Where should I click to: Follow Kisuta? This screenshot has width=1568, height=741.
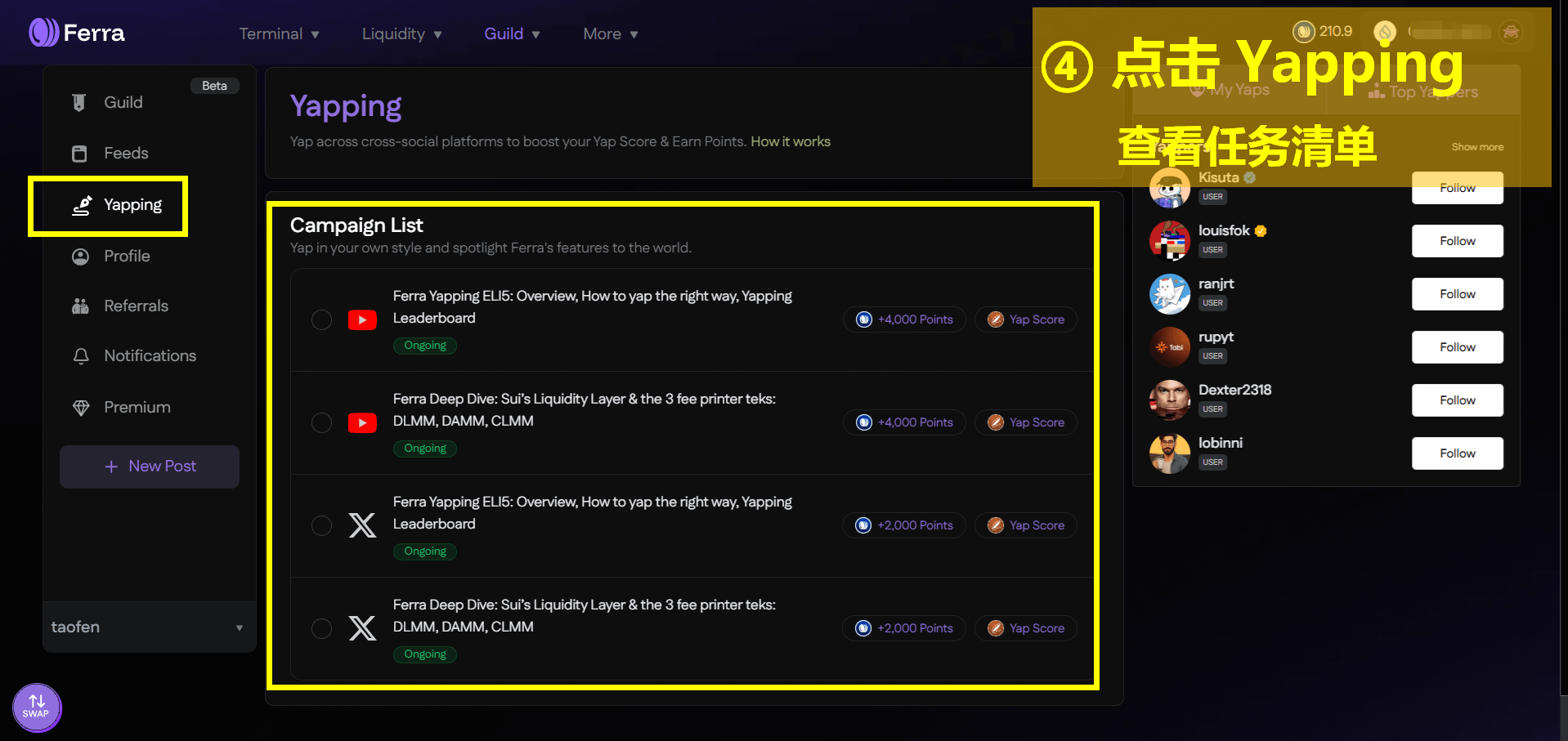point(1458,188)
